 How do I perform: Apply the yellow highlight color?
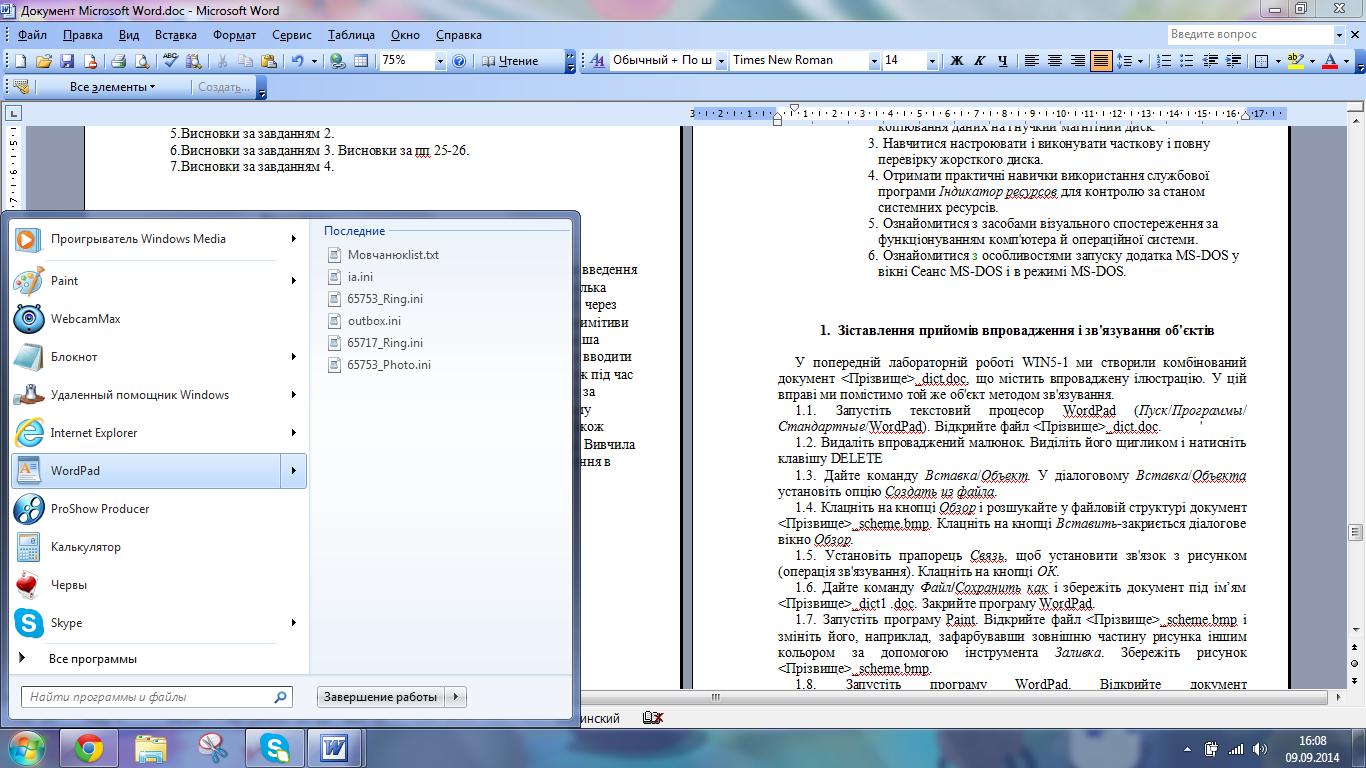[x=1295, y=61]
